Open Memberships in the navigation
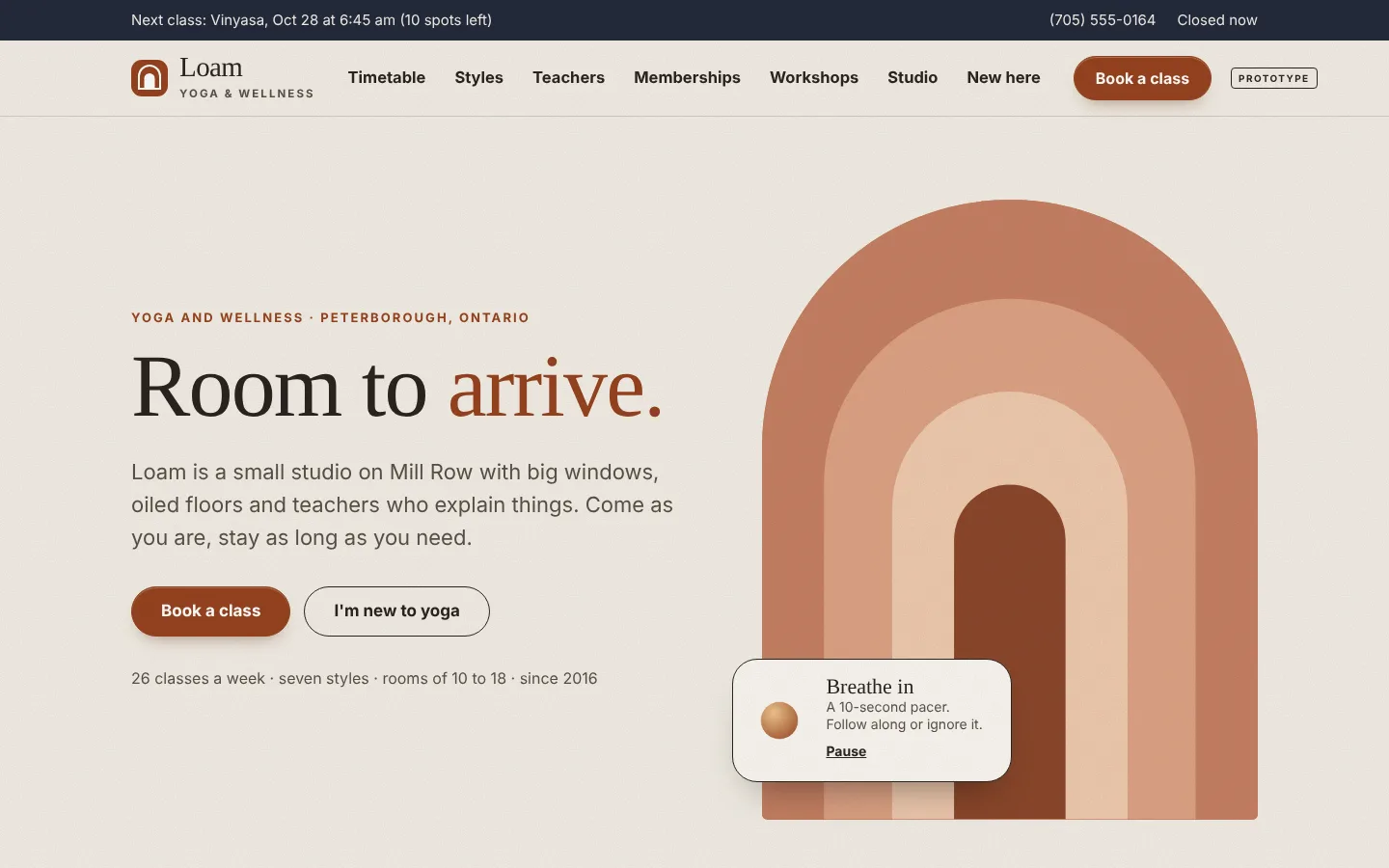Image resolution: width=1389 pixels, height=868 pixels. (687, 77)
